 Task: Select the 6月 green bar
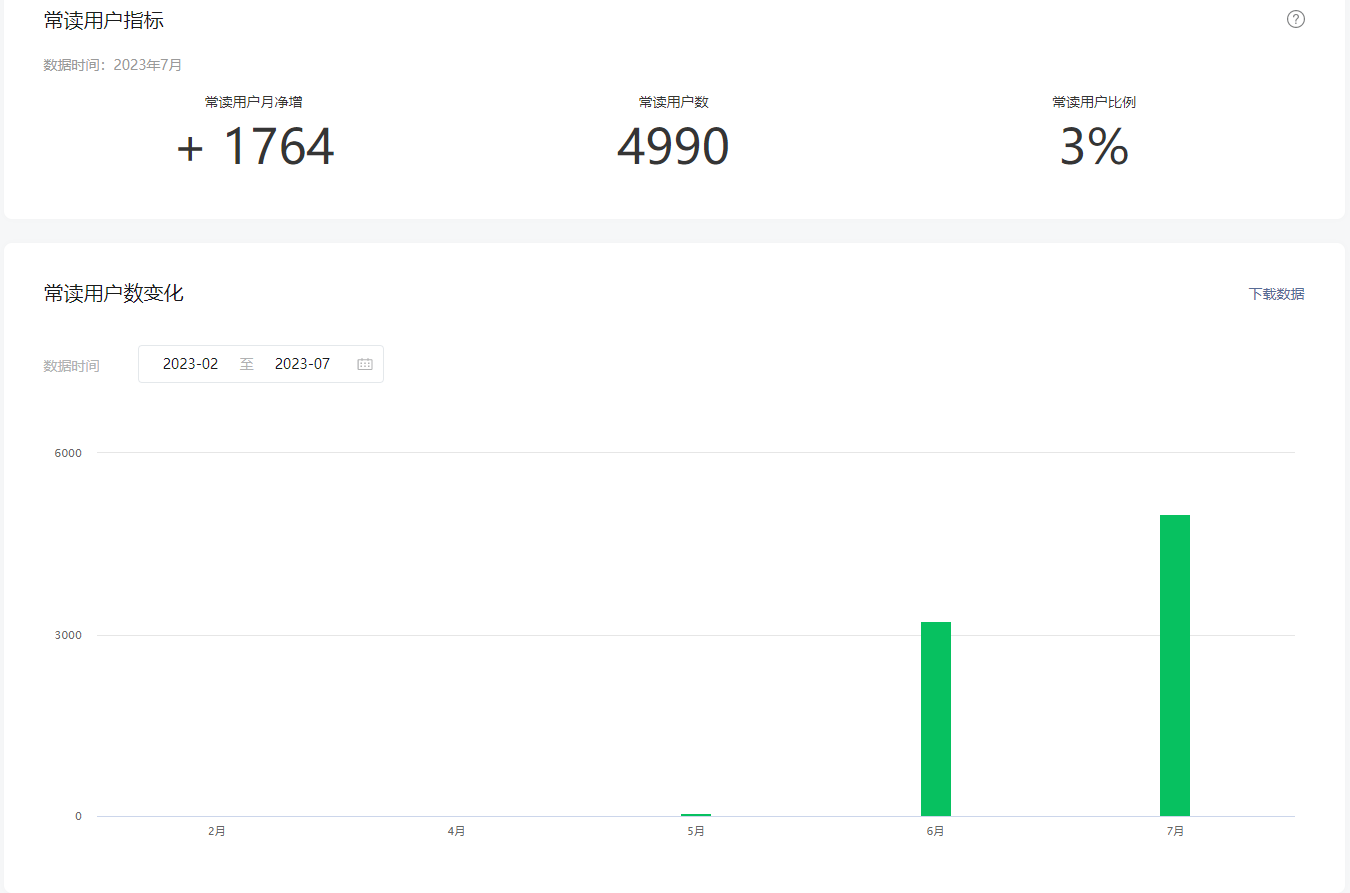pyautogui.click(x=936, y=719)
